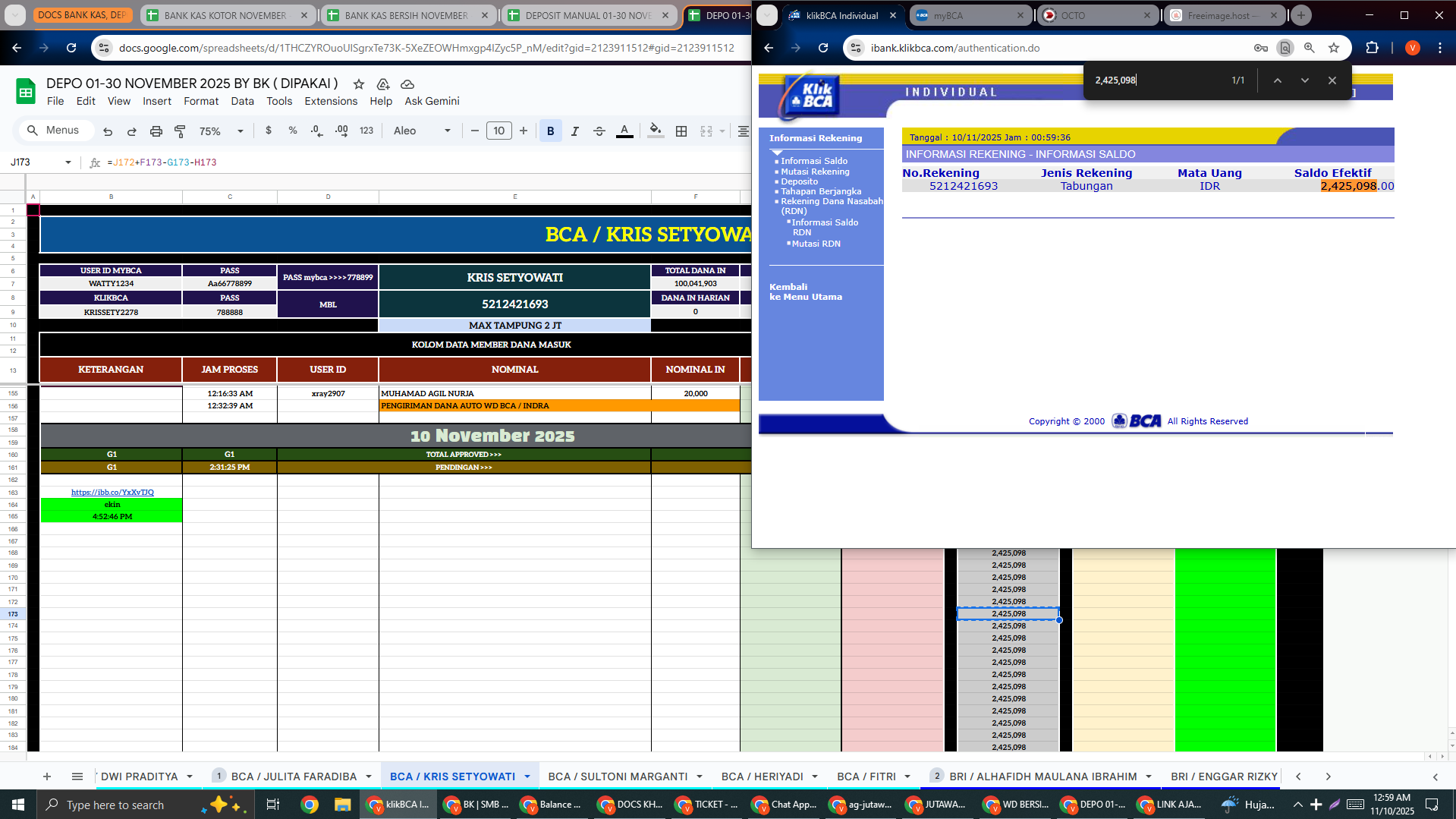Open BCA / KRIS SETYOWATI tab dropdown arrow
Screen dimensions: 1456x819
(x=527, y=776)
